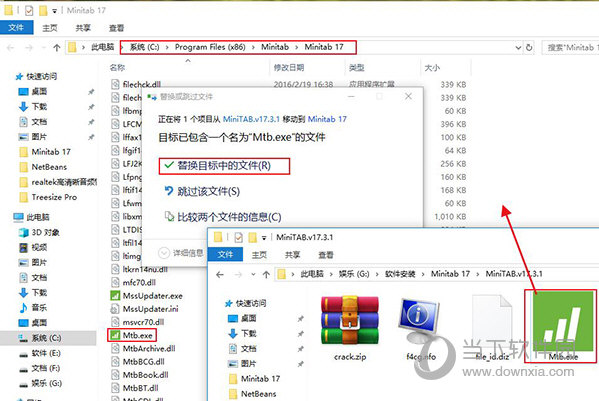Choose Replace the file in destination option
The image size is (599, 401).
pos(224,166)
